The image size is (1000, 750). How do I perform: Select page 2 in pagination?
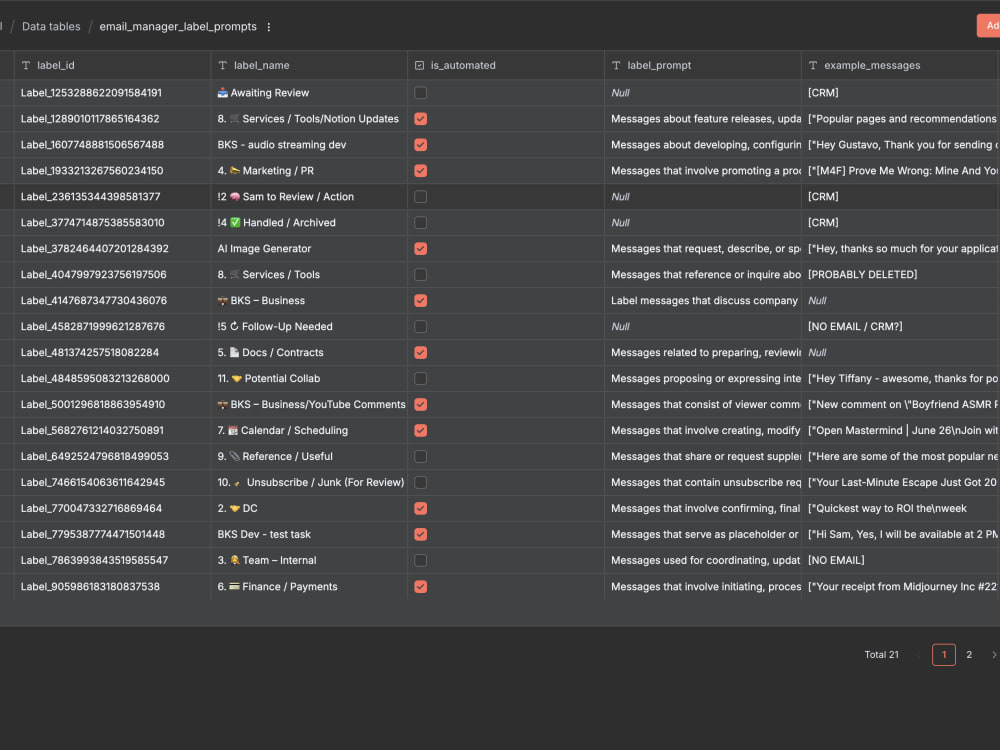(969, 654)
